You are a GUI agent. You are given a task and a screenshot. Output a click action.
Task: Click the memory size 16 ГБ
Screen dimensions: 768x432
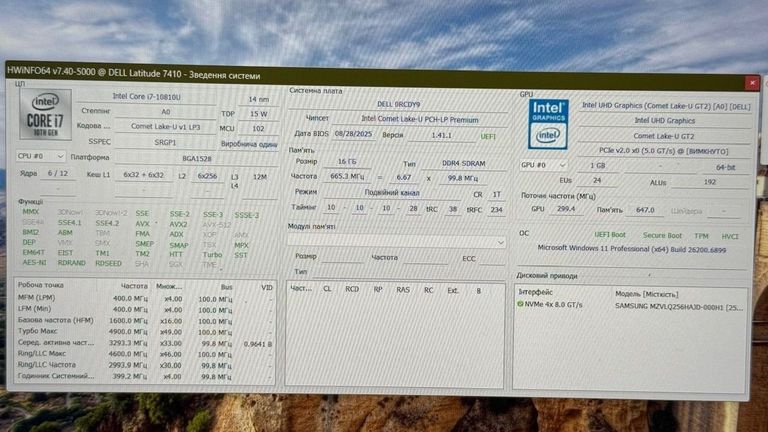tap(347, 161)
